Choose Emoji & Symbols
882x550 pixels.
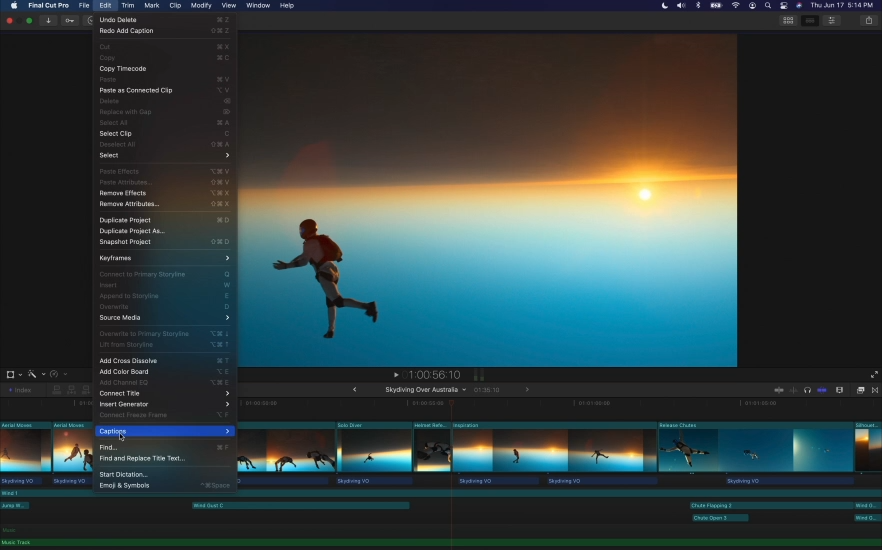[x=164, y=485]
